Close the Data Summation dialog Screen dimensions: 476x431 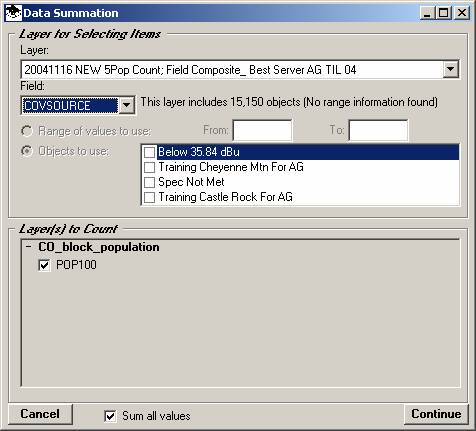[x=462, y=13]
